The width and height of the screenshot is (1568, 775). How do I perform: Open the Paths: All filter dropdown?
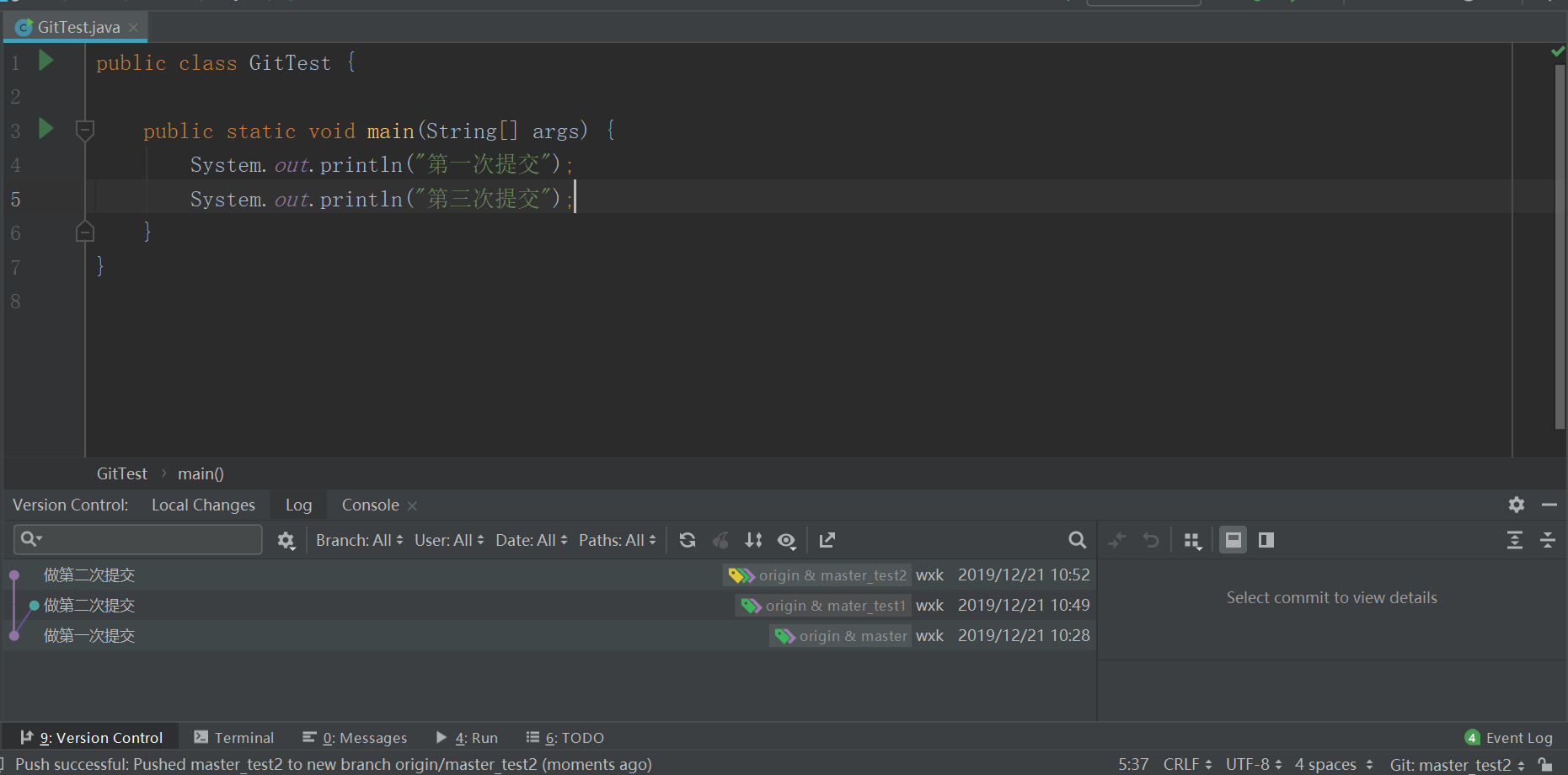coord(618,540)
